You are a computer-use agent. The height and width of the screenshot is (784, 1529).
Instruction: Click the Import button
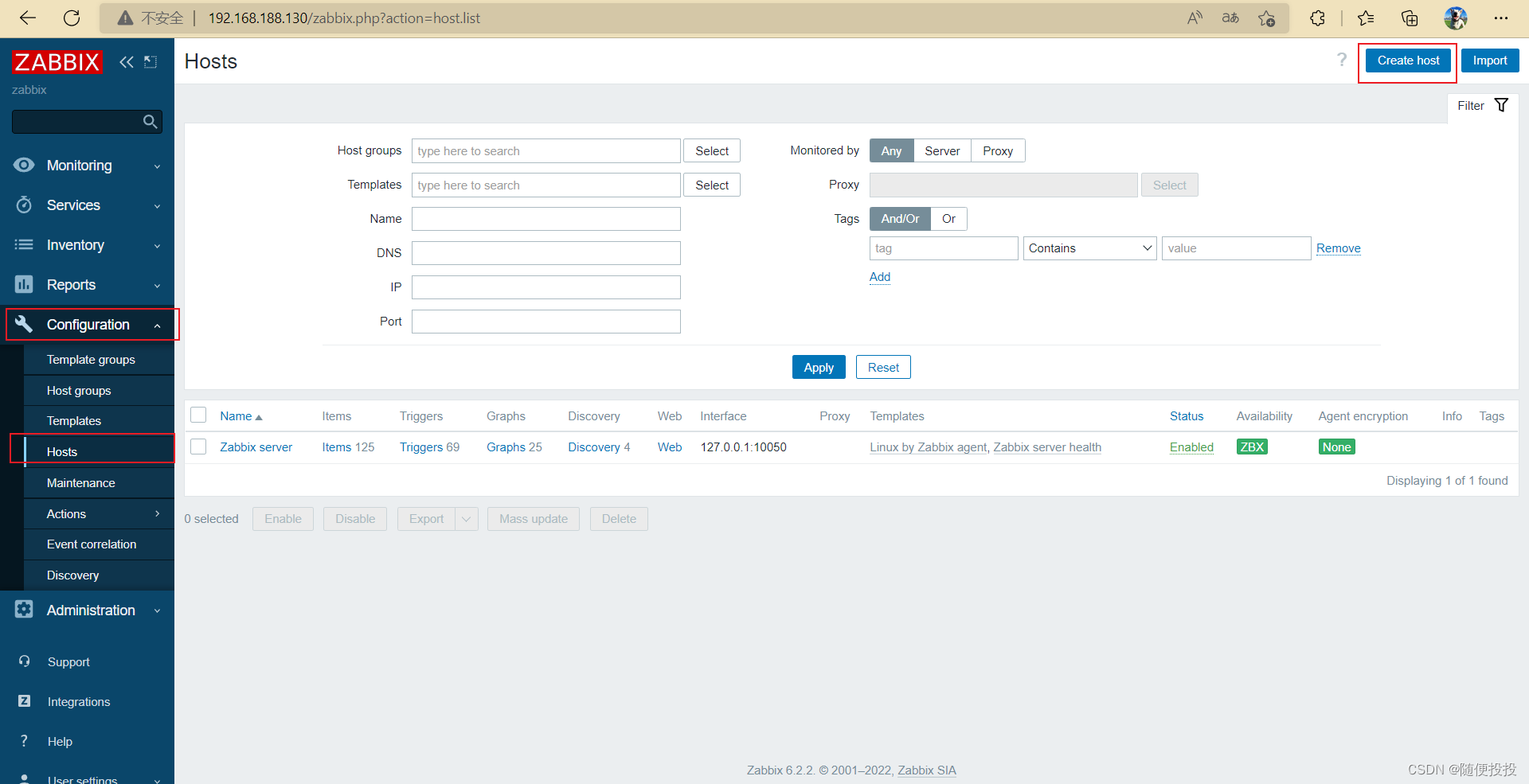[x=1489, y=60]
